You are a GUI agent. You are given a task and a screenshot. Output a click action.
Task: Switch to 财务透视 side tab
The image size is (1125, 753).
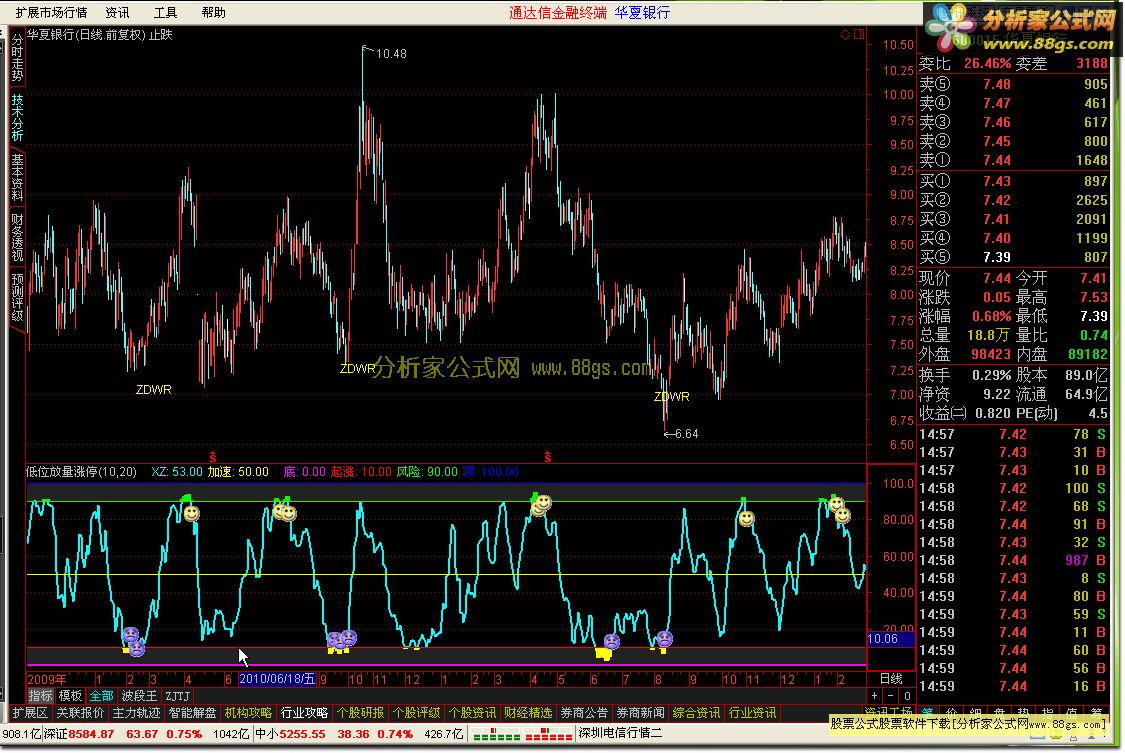tap(17, 237)
